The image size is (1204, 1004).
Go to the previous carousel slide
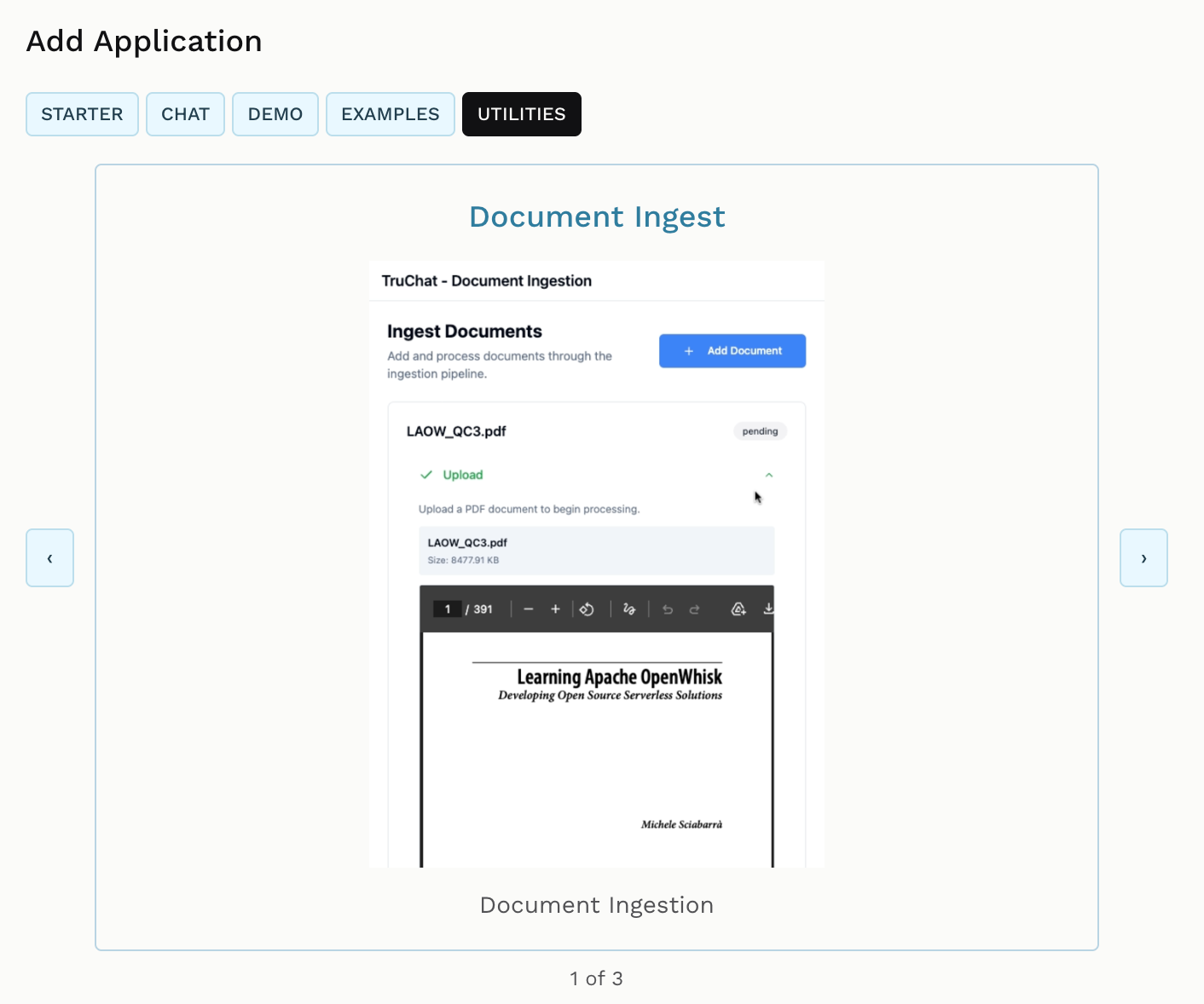pos(49,558)
